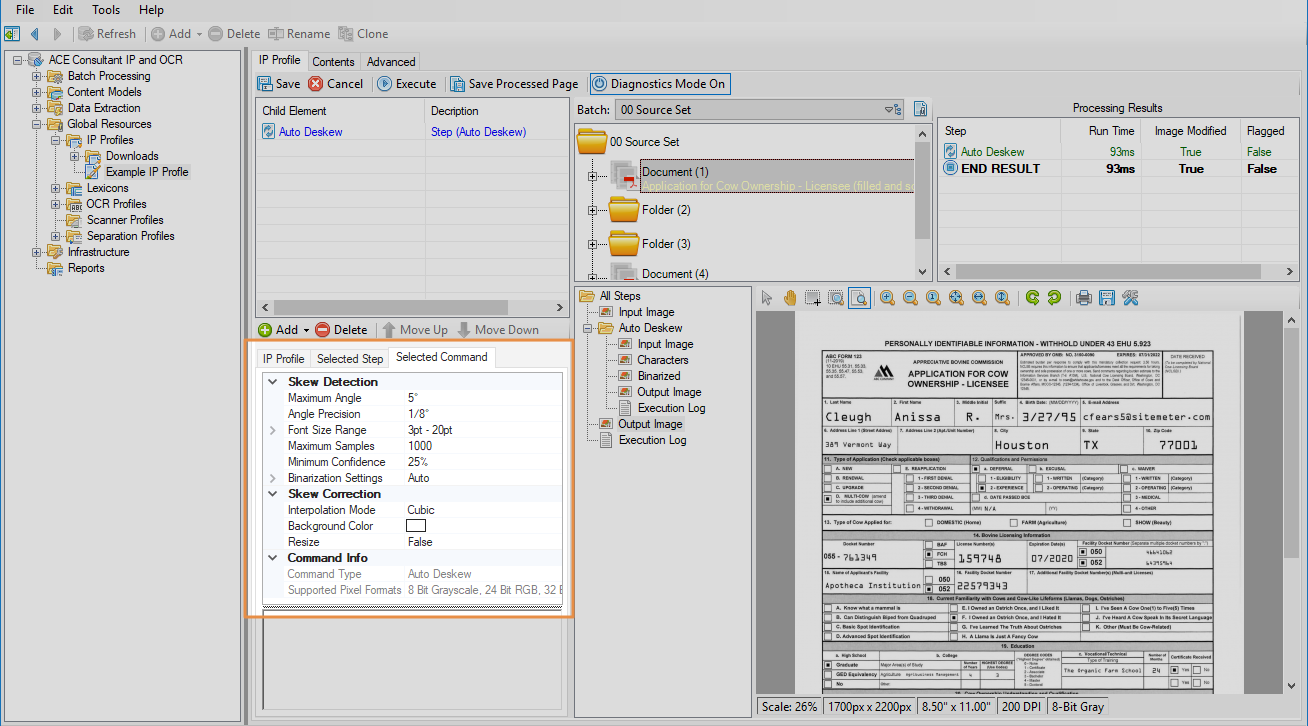
Task: Click Save Processed Page button
Action: [513, 84]
